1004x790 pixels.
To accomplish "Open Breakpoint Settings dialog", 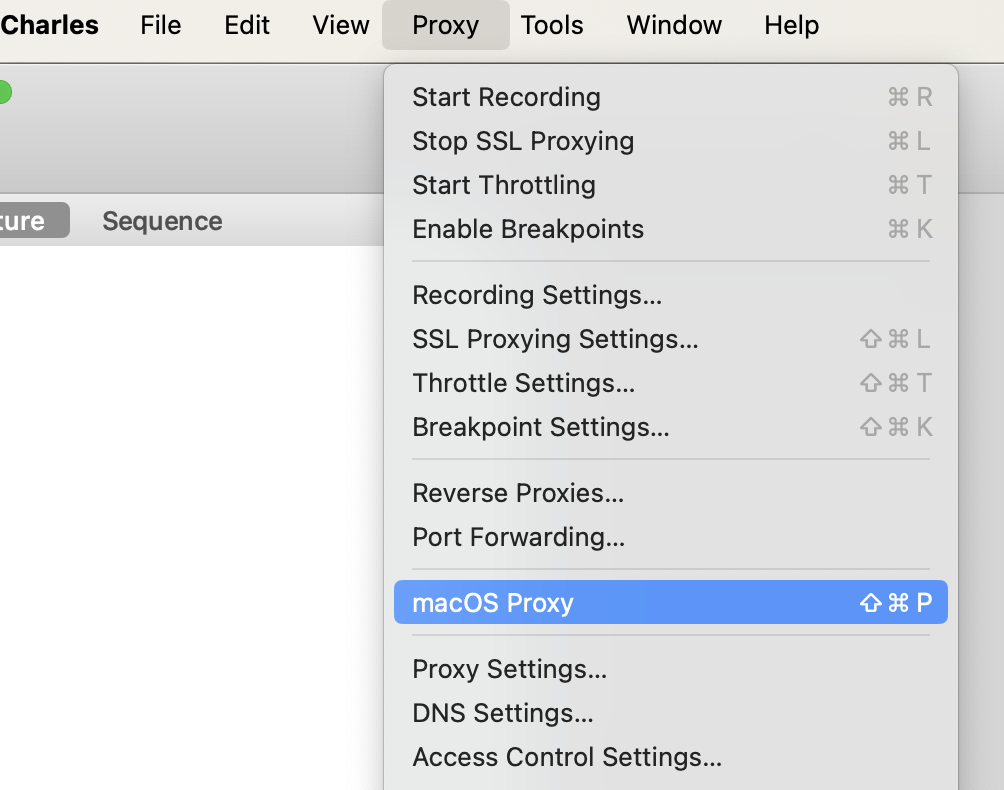I will point(541,427).
